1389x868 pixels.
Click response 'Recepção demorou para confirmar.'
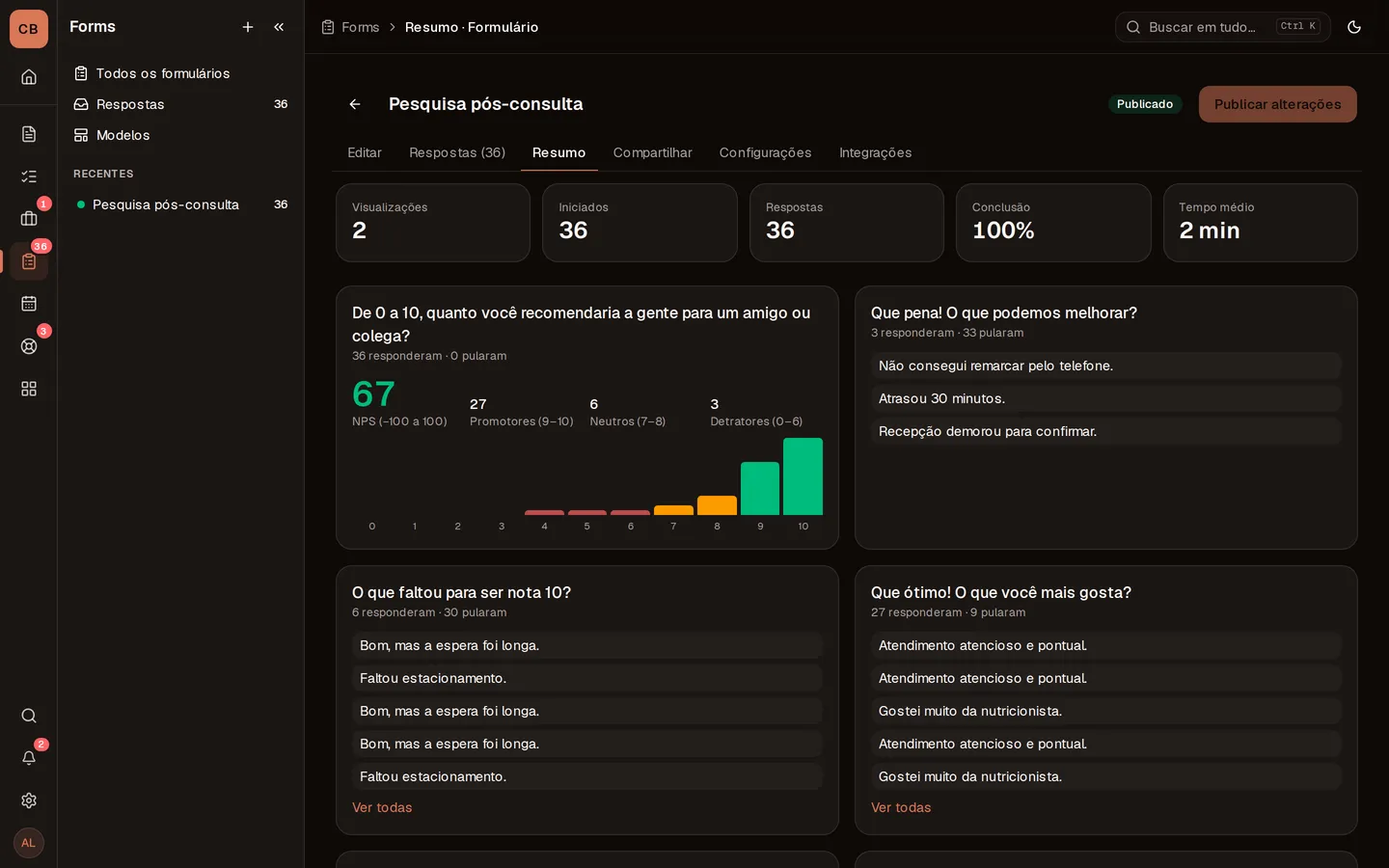1106,431
